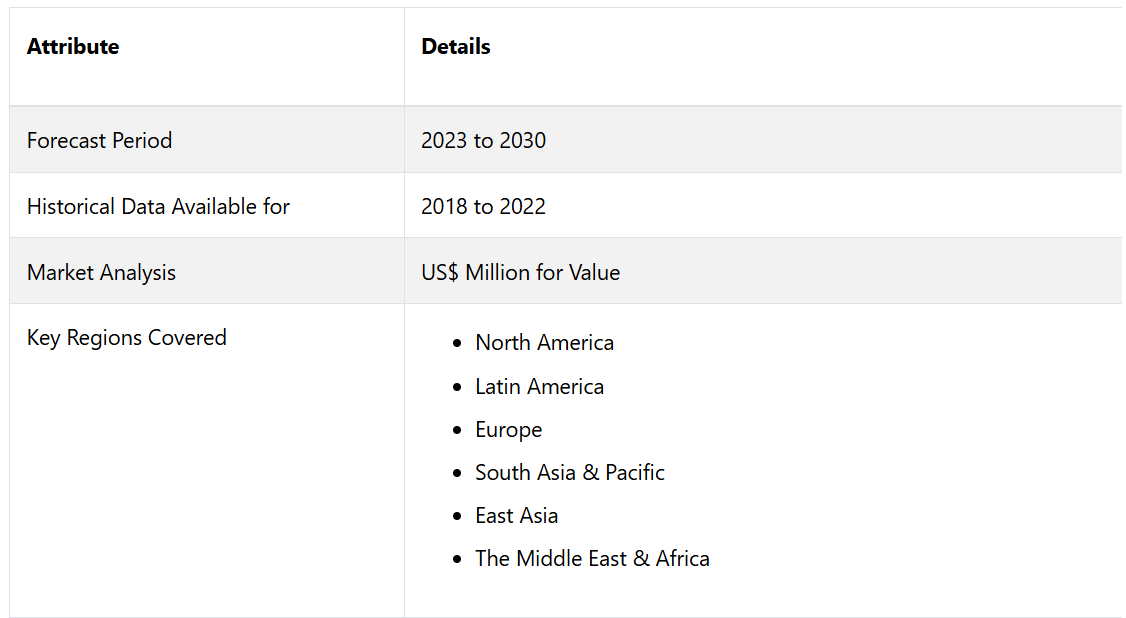
Task: Select the Key Regions Covered label
Action: [x=127, y=338]
